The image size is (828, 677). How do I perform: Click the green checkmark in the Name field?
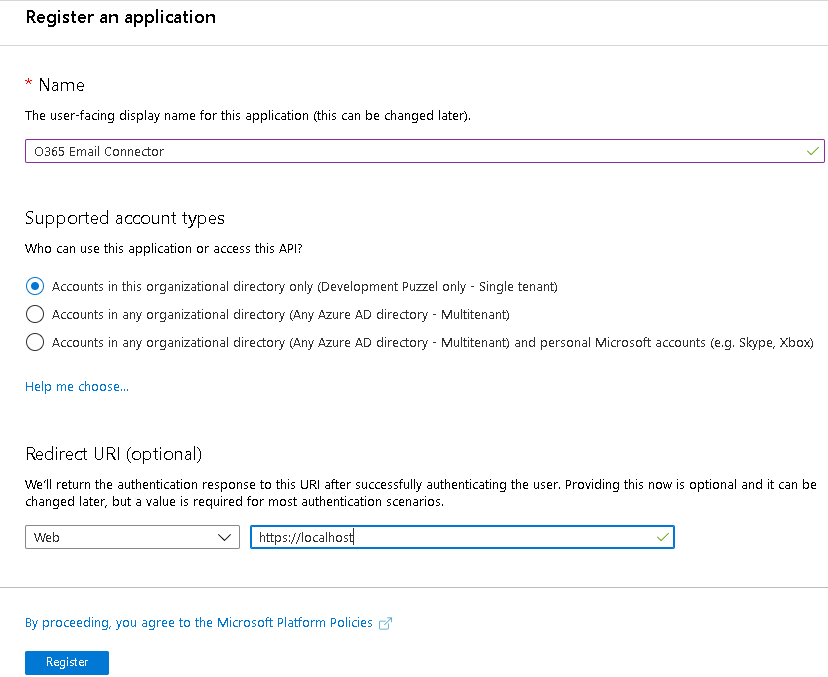click(812, 151)
